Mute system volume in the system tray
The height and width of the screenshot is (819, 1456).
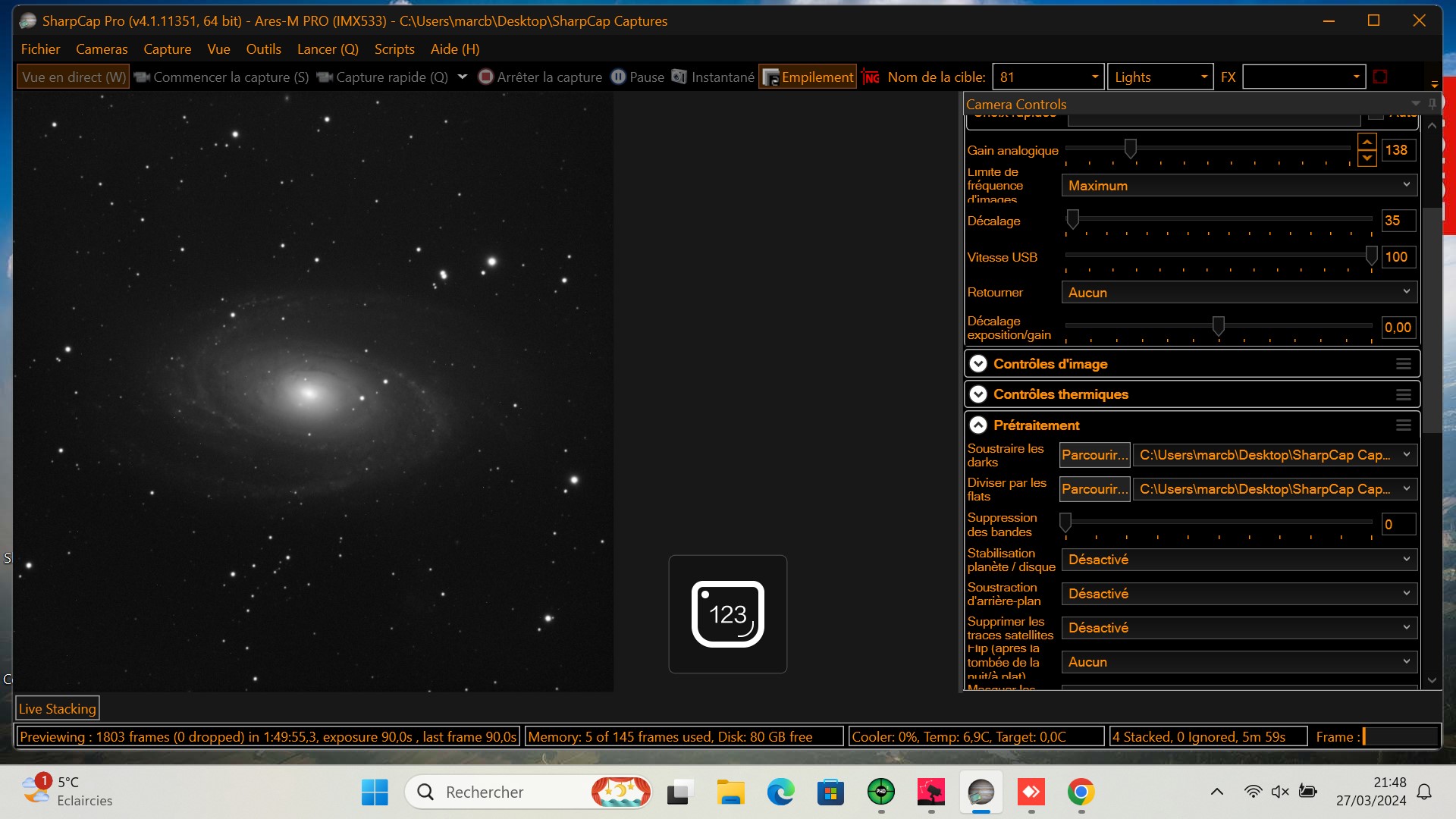point(1281,791)
